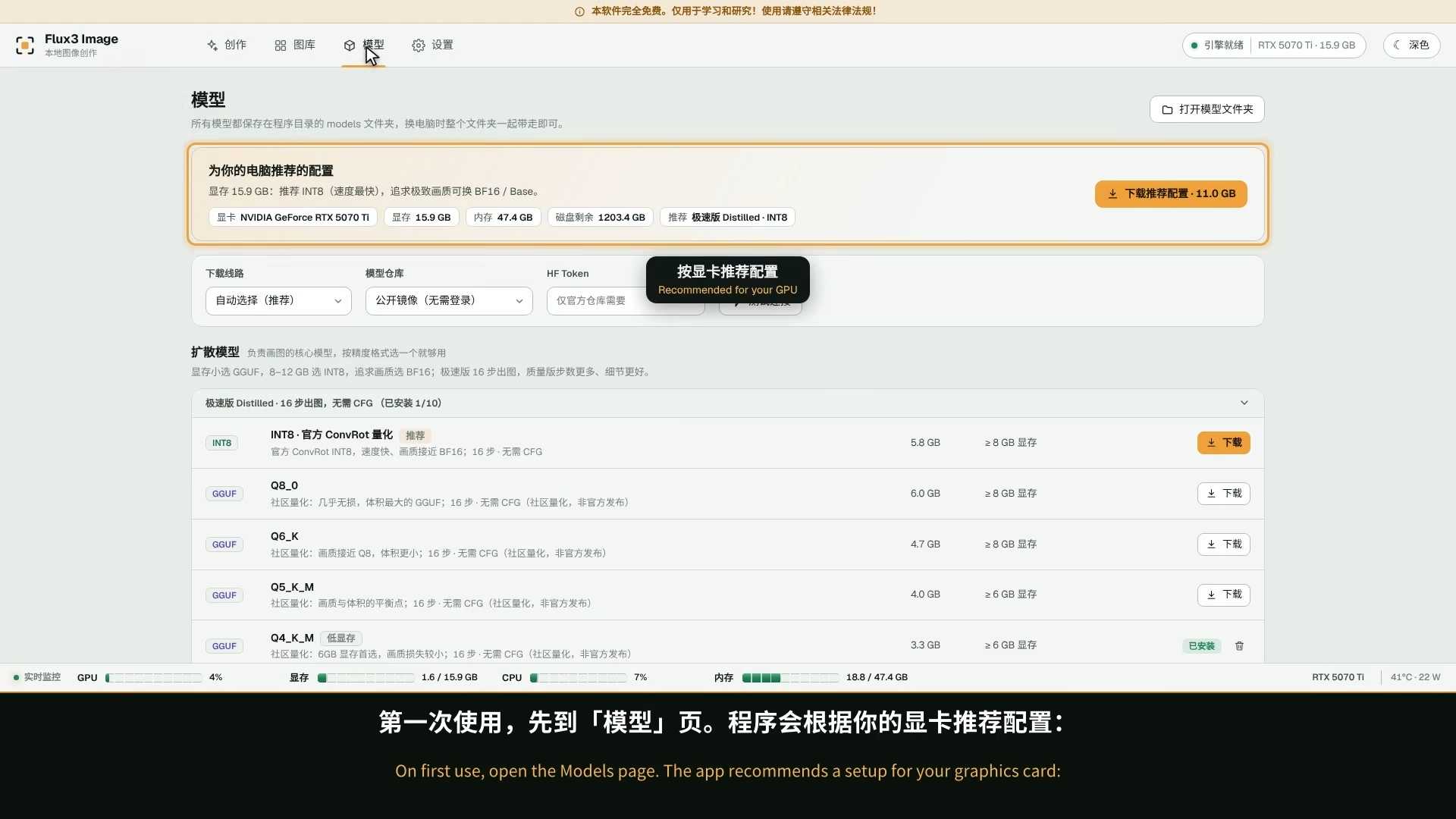Open the 下载线路 dropdown 自动选择

278,301
